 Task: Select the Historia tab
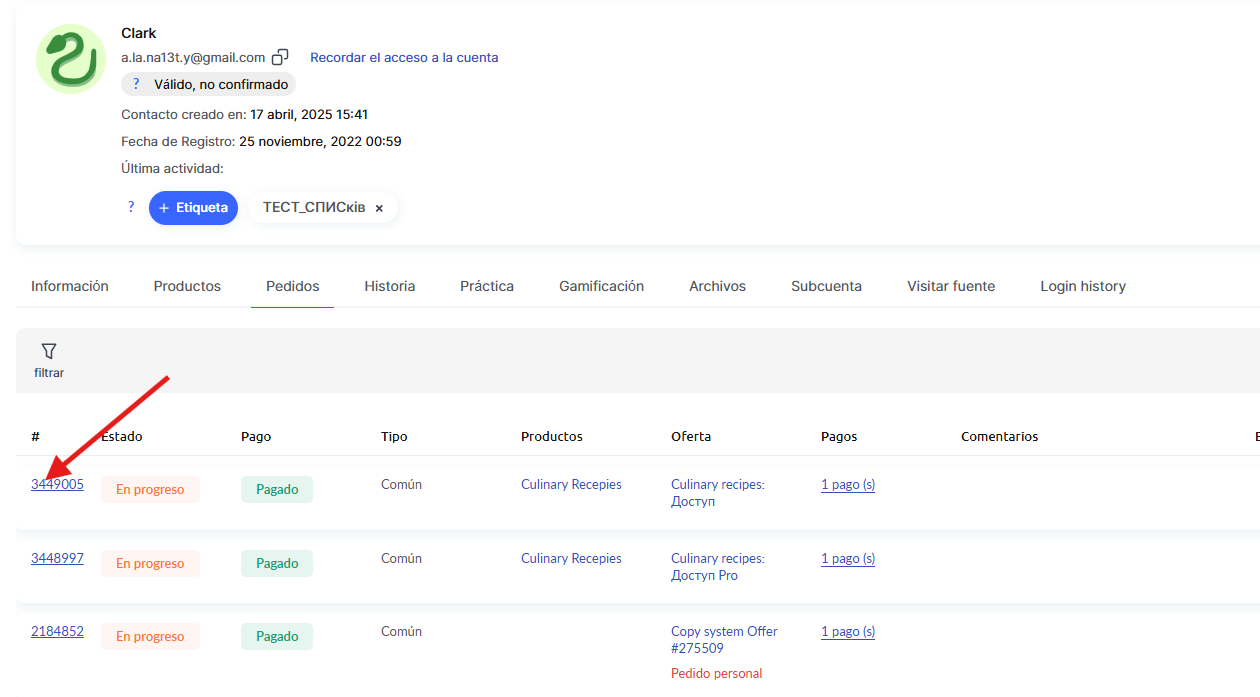[x=389, y=286]
